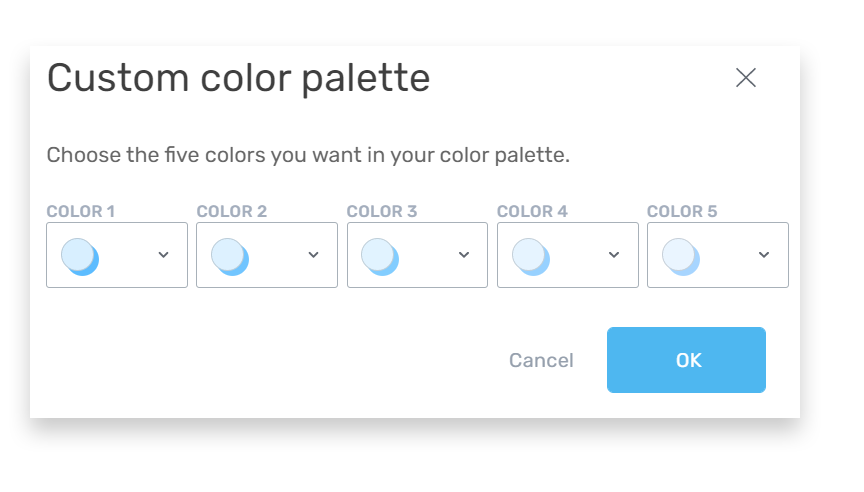The width and height of the screenshot is (864, 492).
Task: Click the COLOR 3 field label
Action: (x=382, y=212)
